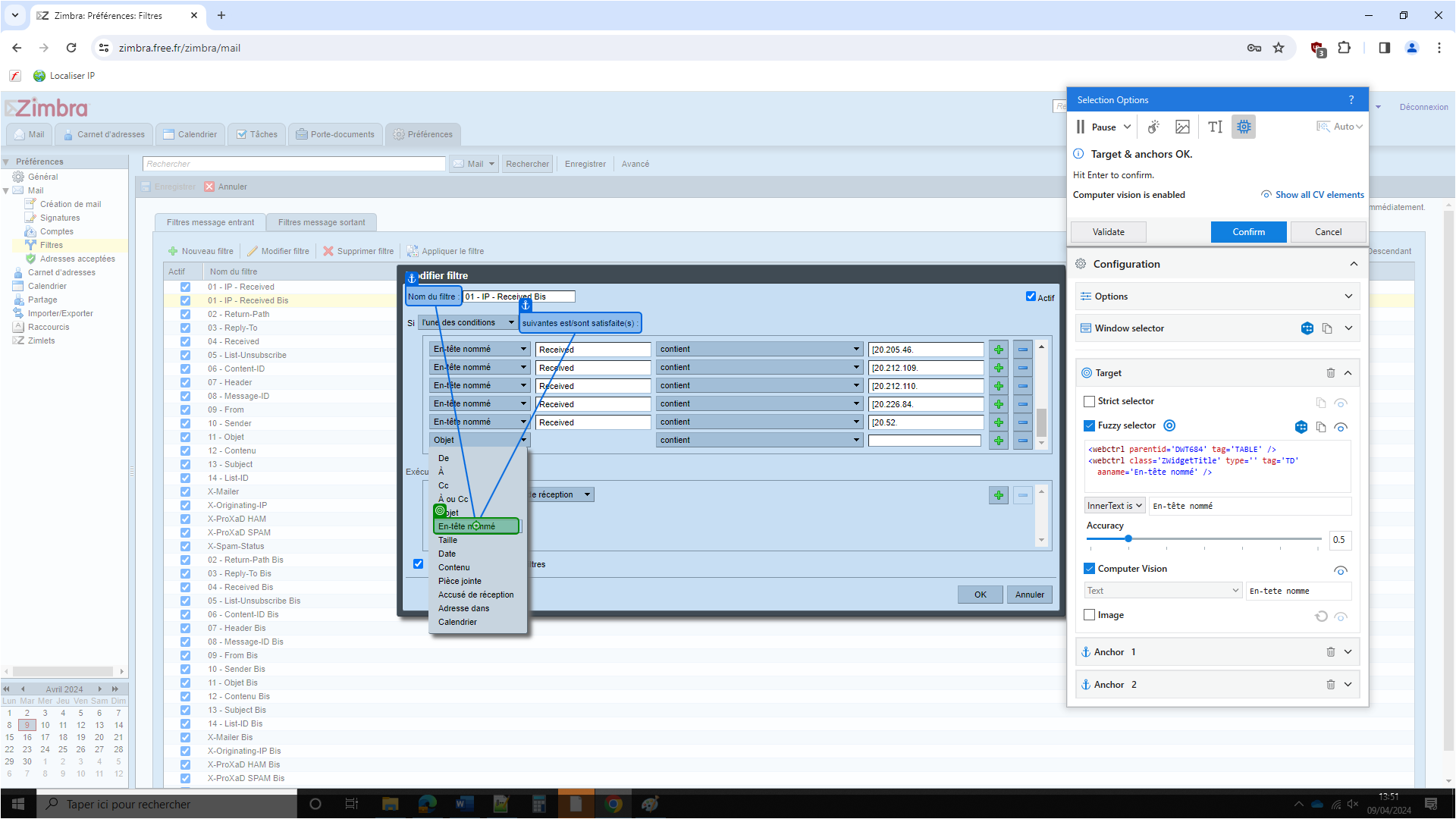Switch to the Filtres message sortant tab
The height and width of the screenshot is (819, 1456).
coord(321,221)
